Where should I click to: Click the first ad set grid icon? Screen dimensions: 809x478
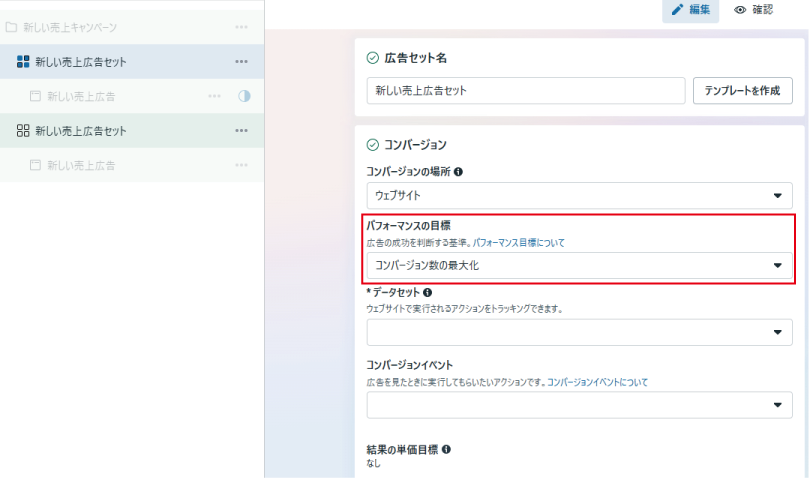(23, 62)
